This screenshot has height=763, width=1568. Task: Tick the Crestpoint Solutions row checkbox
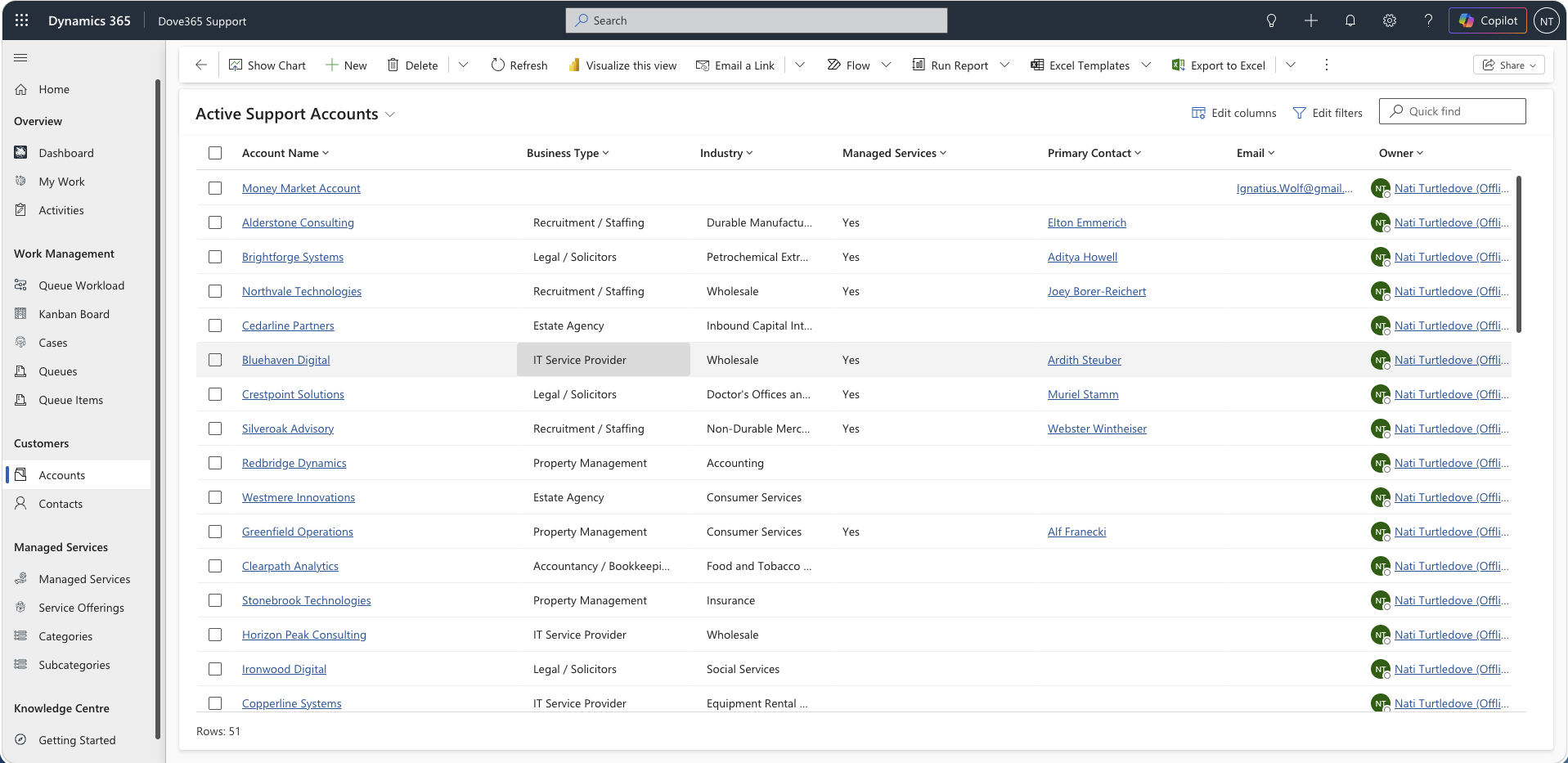coord(215,394)
